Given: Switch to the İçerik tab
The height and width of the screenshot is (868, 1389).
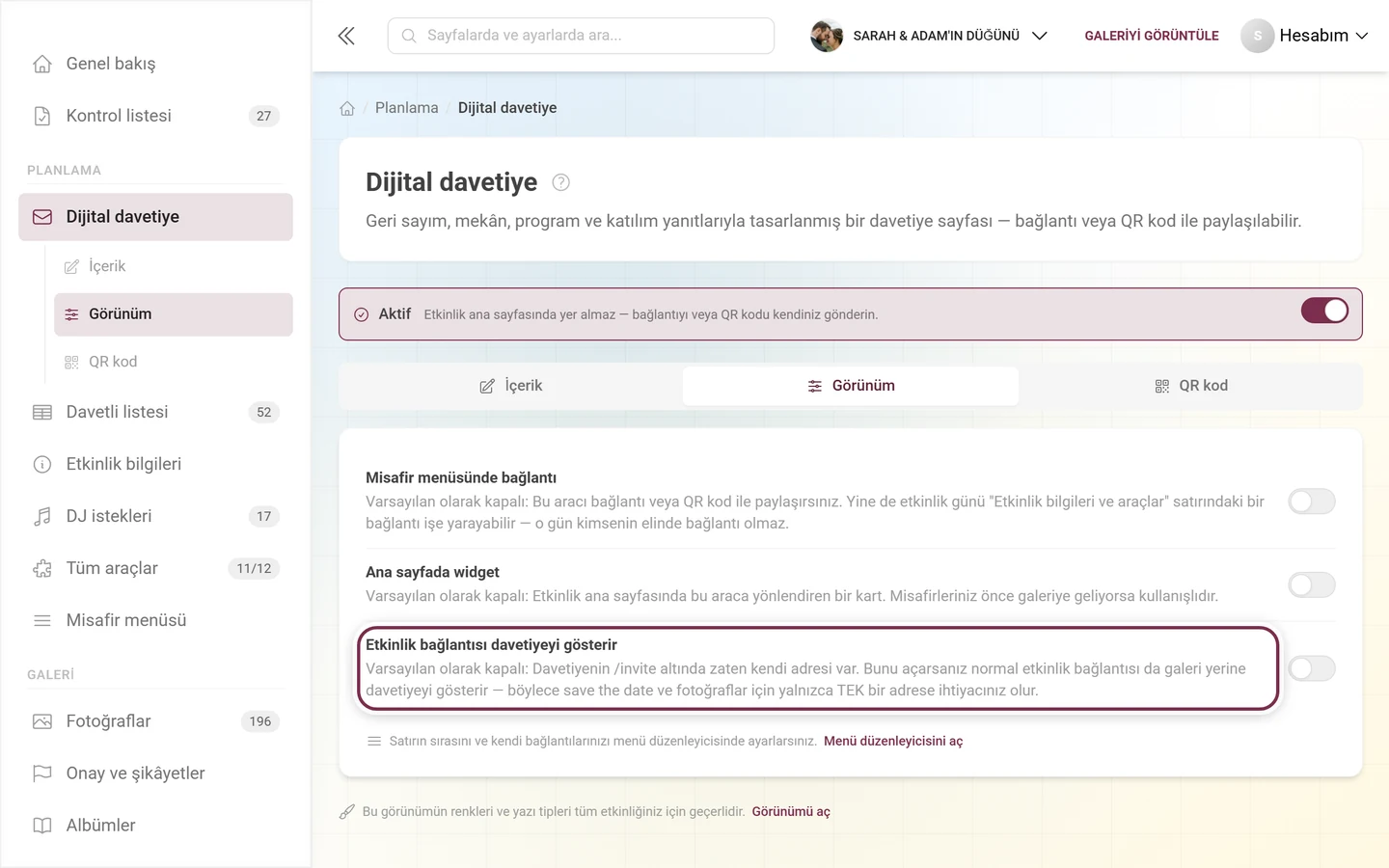Looking at the screenshot, I should click(x=511, y=386).
